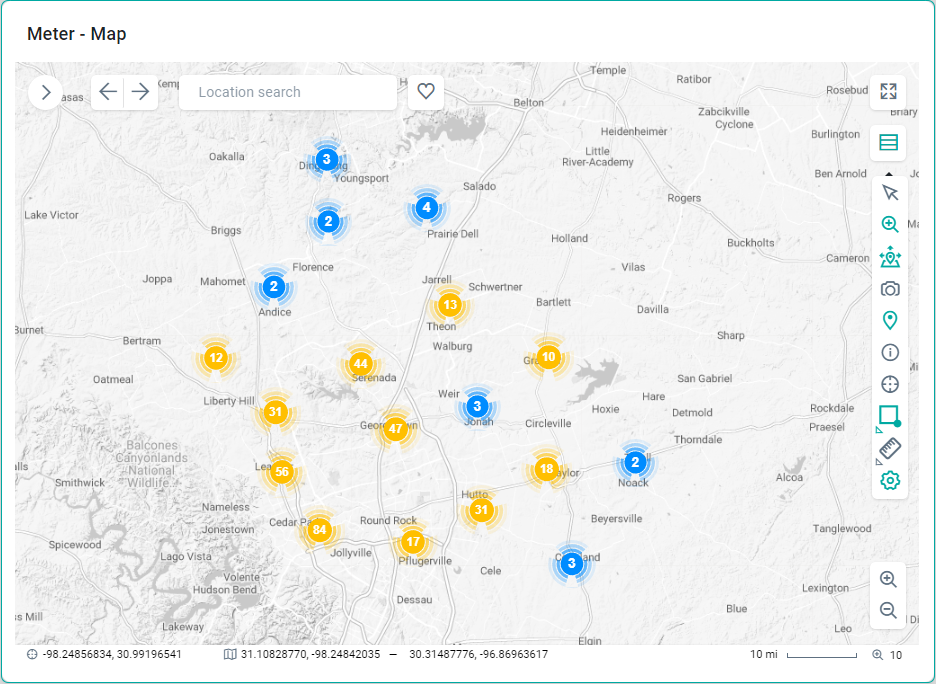Pick the ruler measure tool
Image resolution: width=936 pixels, height=684 pixels.
(x=890, y=449)
